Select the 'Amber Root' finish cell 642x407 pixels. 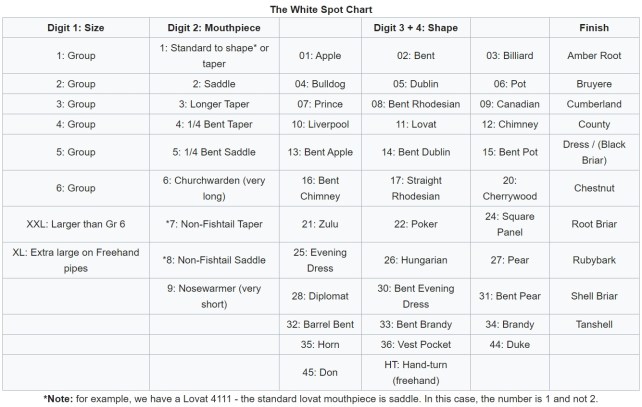pos(594,56)
